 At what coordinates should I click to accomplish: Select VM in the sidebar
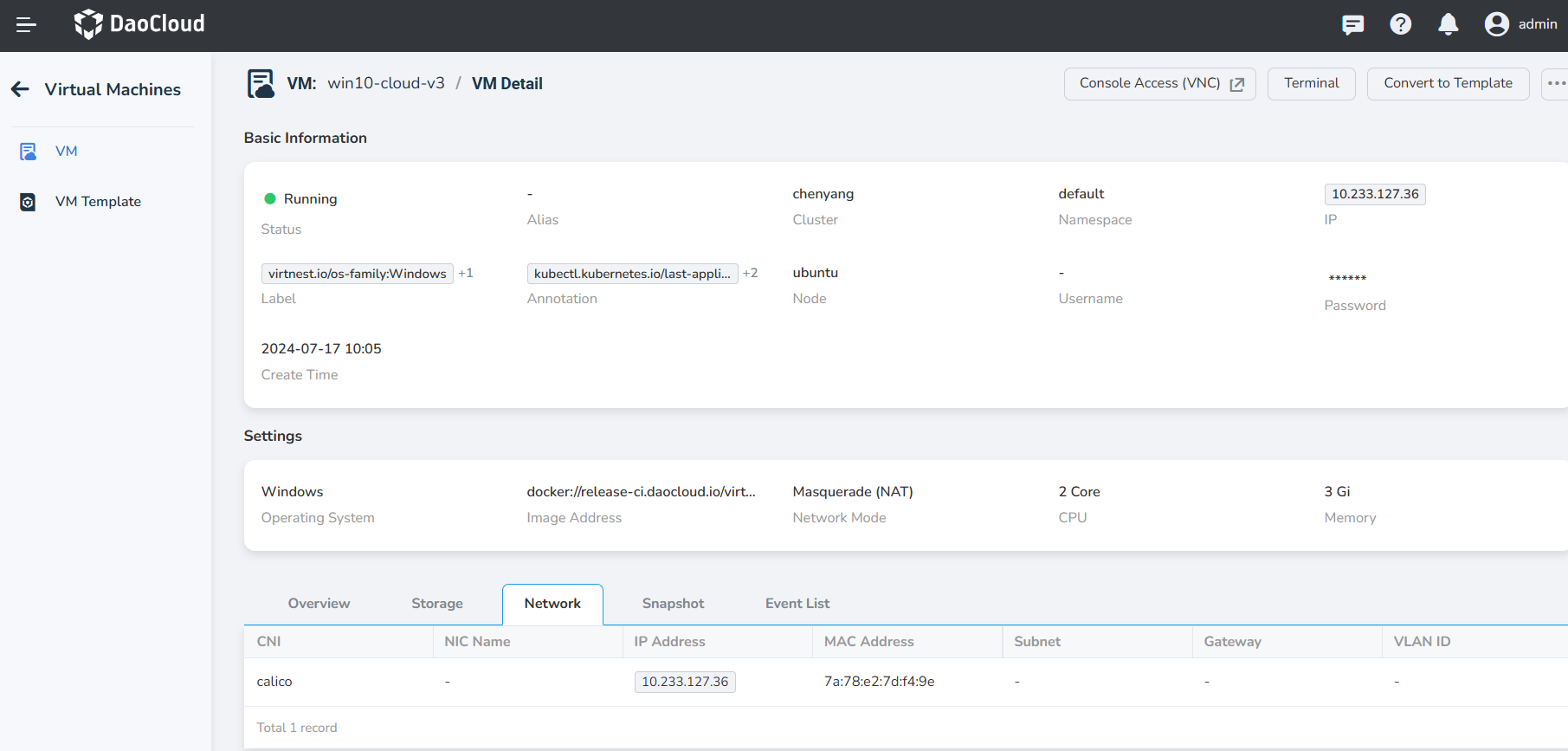pos(66,152)
